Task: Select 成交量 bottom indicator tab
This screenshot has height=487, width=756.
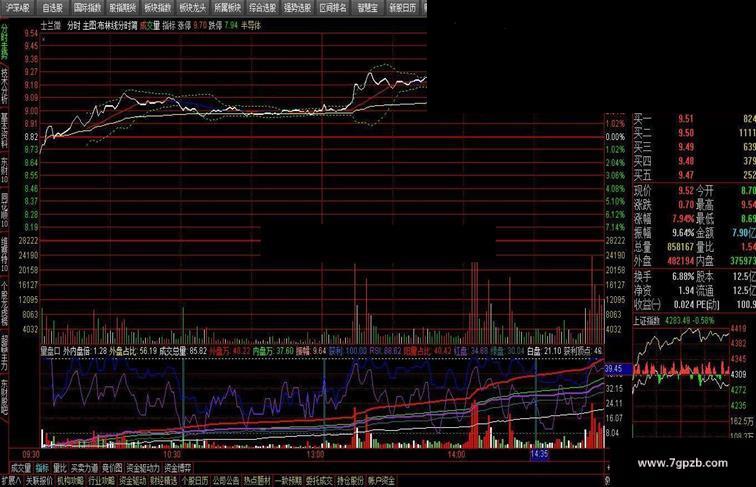Action: (21, 468)
